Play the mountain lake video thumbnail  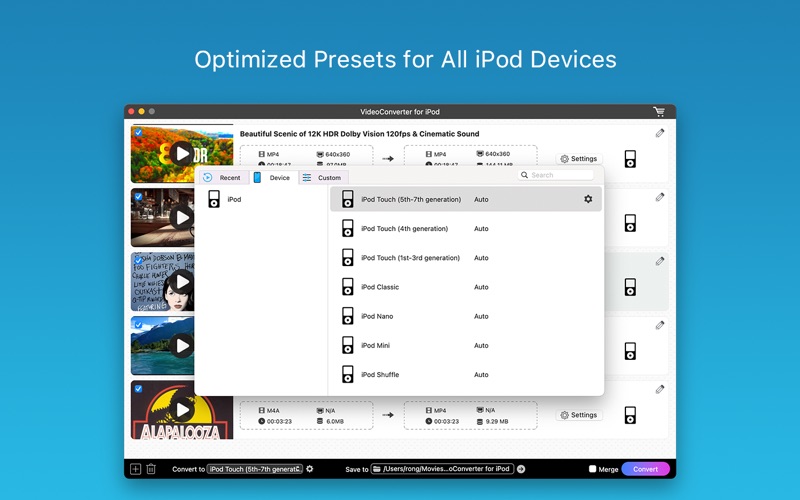(x=182, y=346)
